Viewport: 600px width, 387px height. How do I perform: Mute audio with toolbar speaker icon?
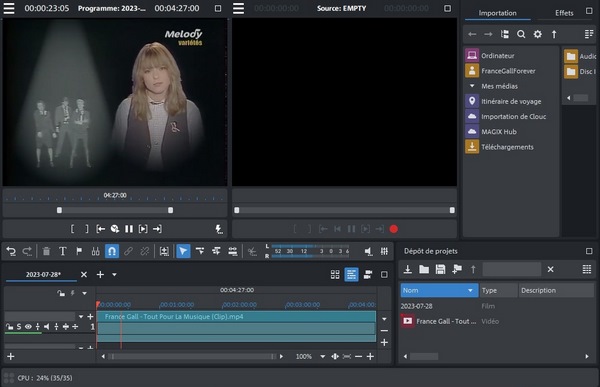click(368, 251)
